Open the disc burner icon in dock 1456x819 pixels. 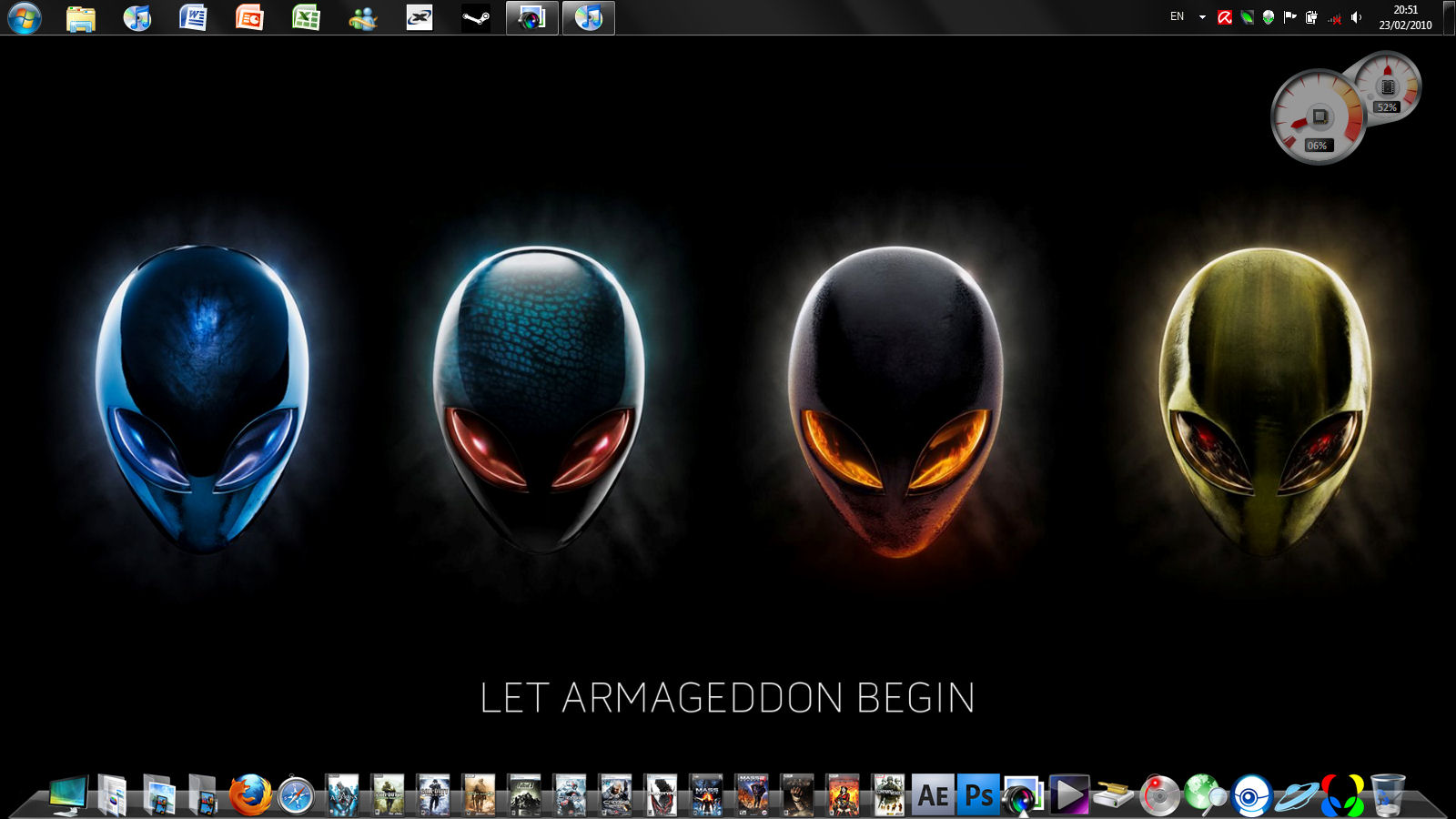(1159, 795)
